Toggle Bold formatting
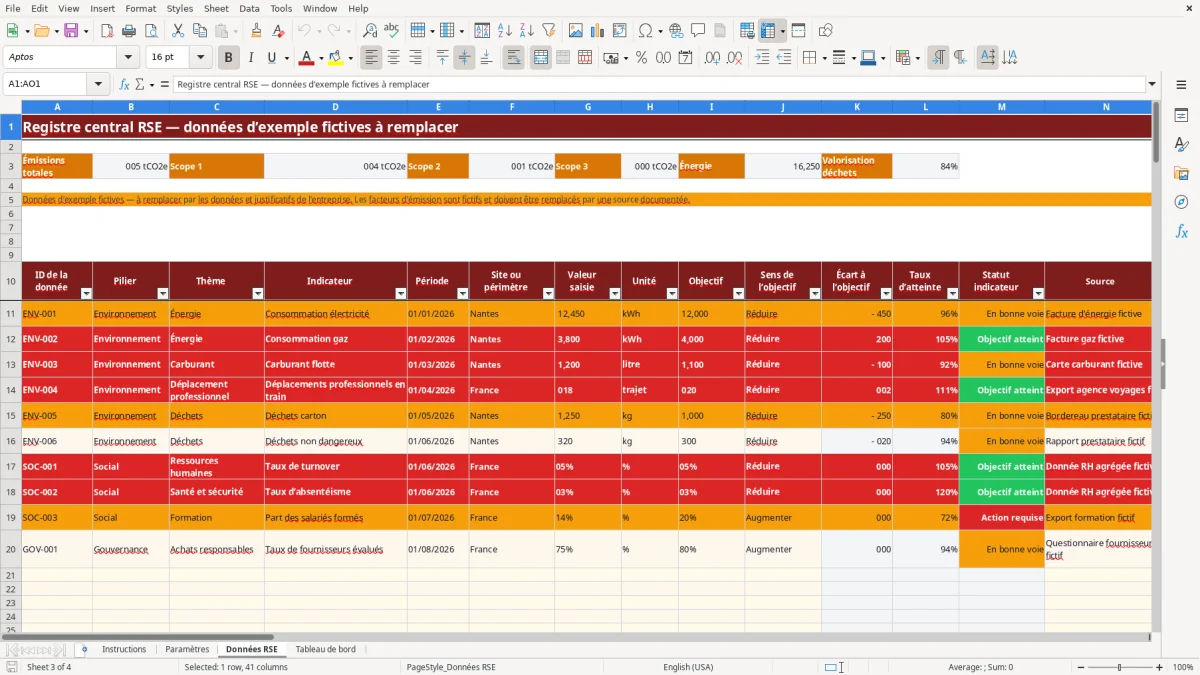Screen dimensions: 1200x675 pyautogui.click(x=229, y=58)
